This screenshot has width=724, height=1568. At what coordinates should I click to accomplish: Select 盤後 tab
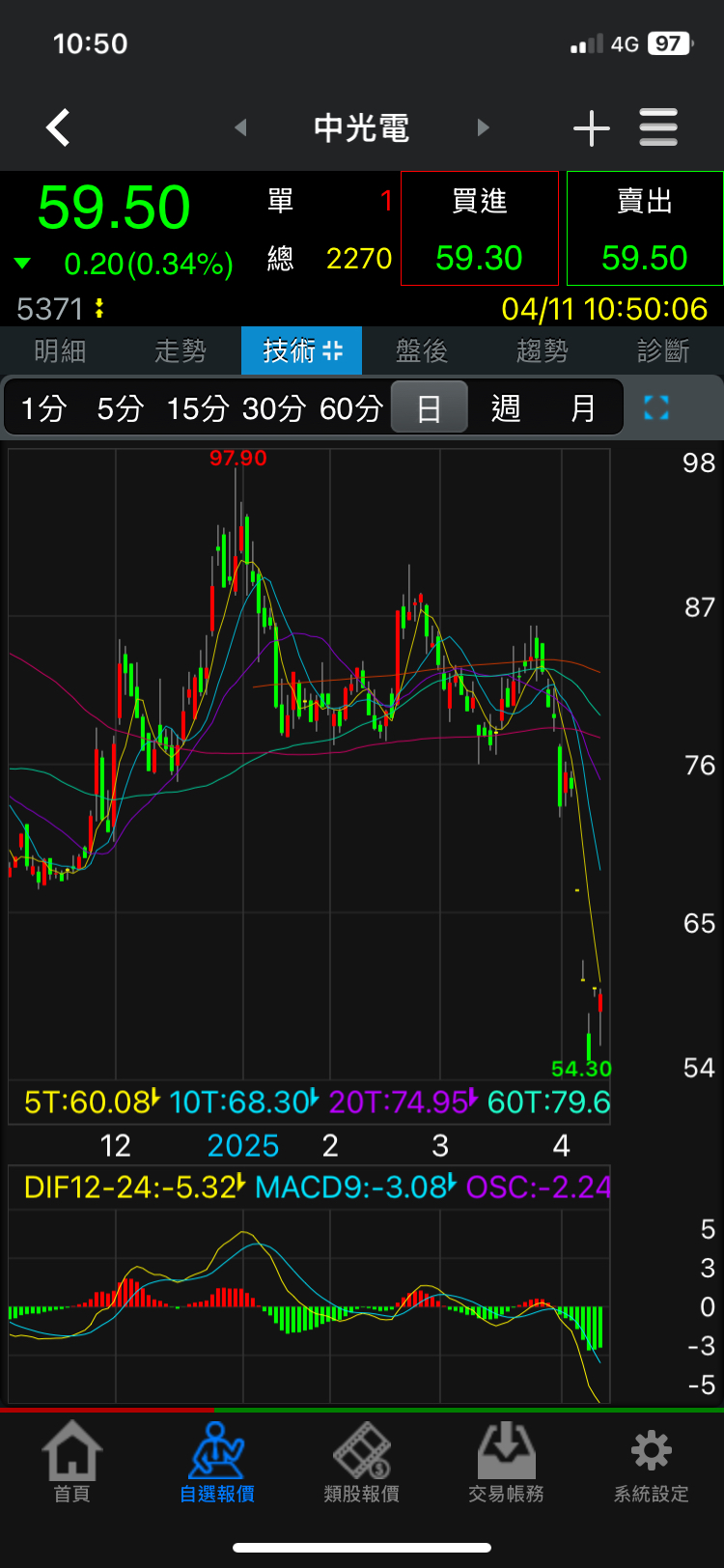coord(422,350)
